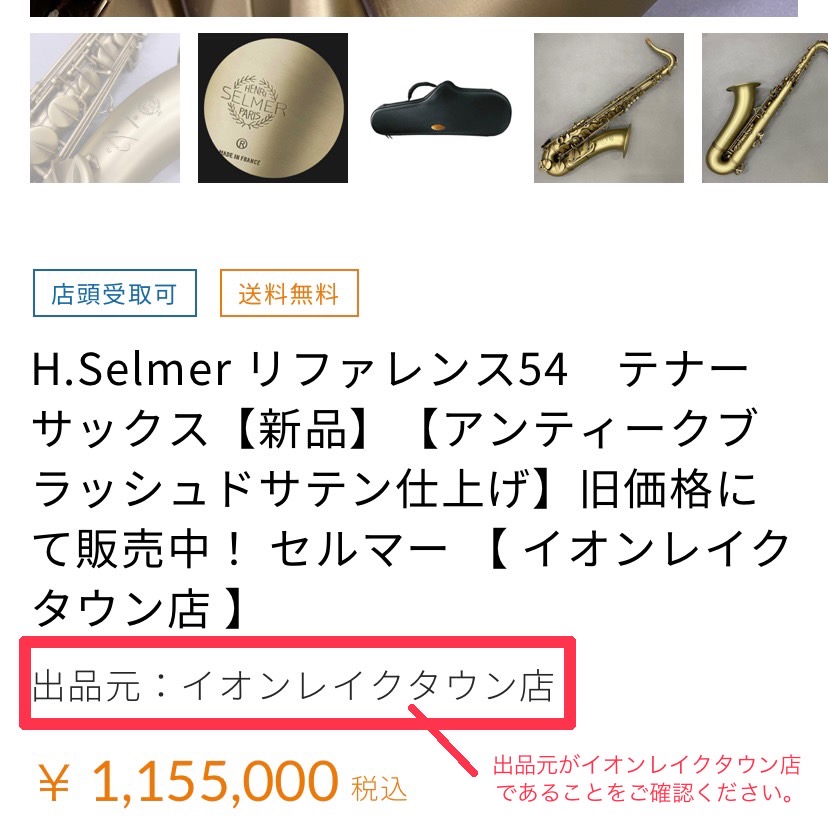The height and width of the screenshot is (828, 828).
Task: Click the blue 店頭受取可 badge
Action: 115,293
